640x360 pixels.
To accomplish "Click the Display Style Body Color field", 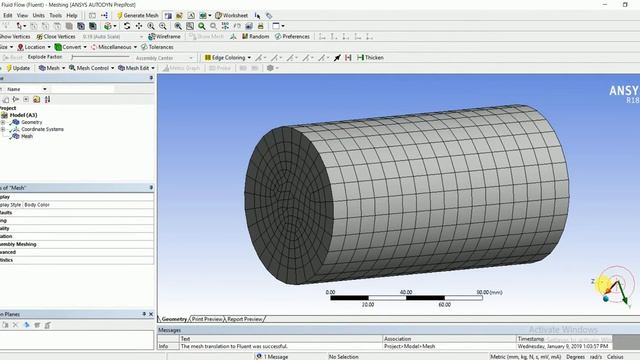I will (x=88, y=204).
